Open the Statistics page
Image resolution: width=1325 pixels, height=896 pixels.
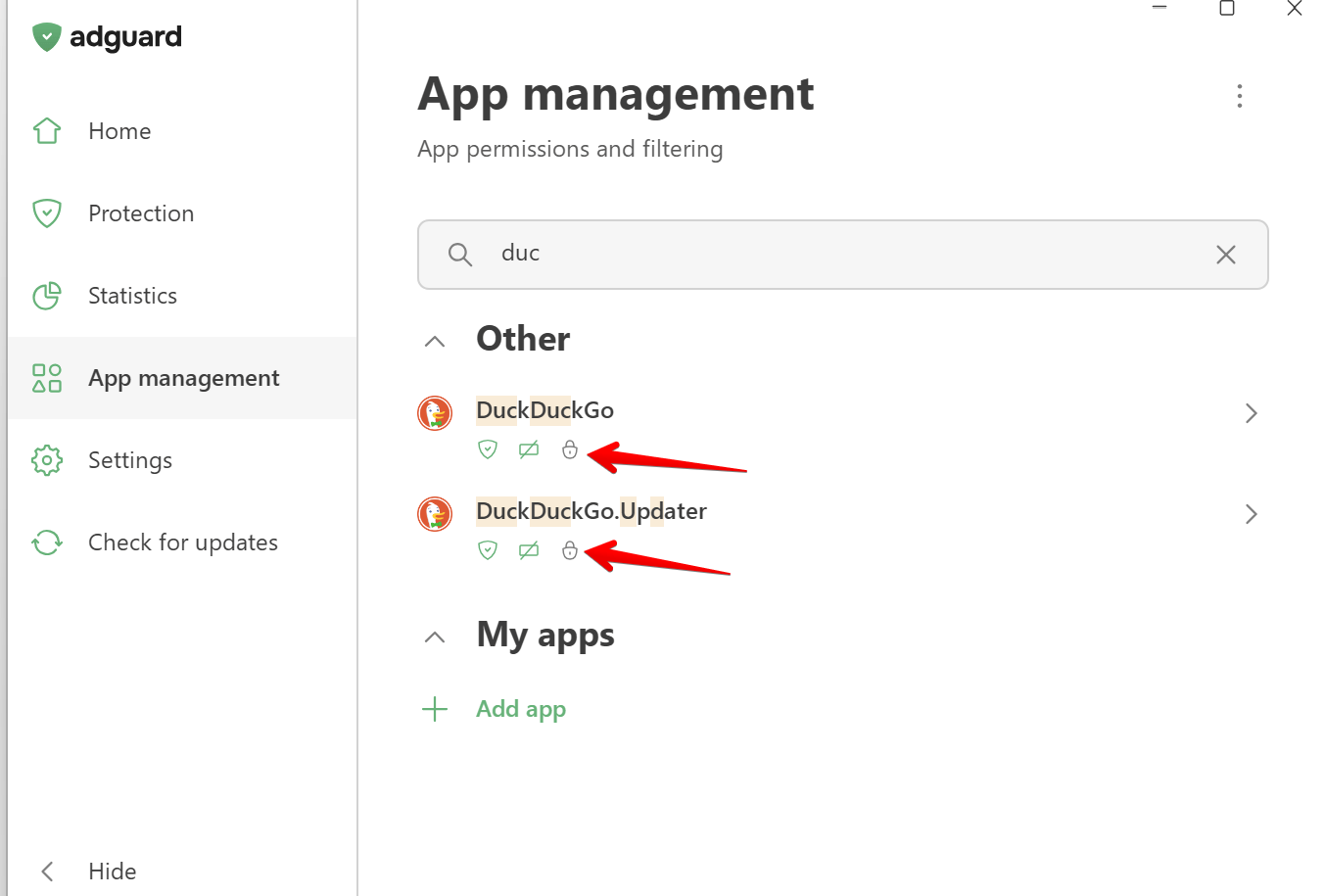[x=132, y=296]
